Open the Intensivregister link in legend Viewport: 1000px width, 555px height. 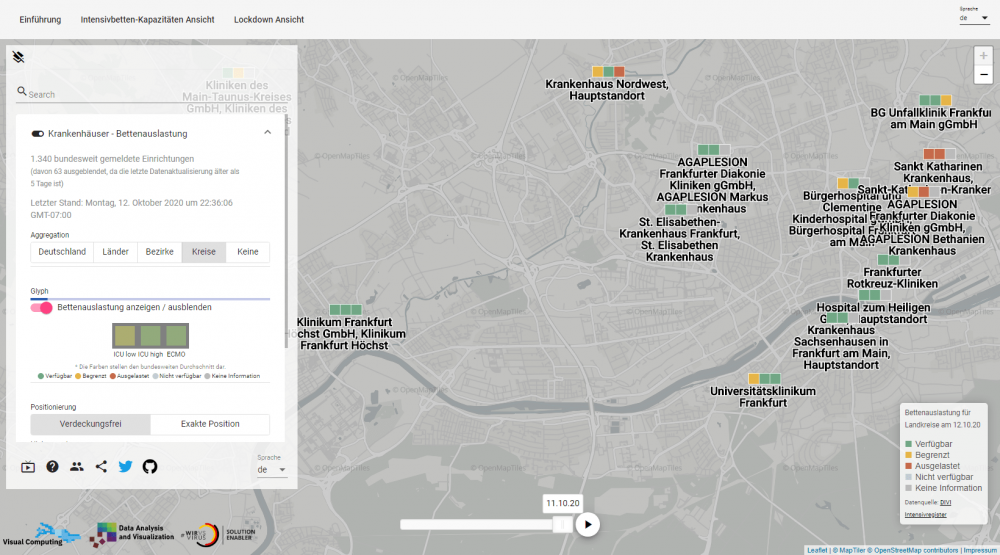(x=925, y=514)
